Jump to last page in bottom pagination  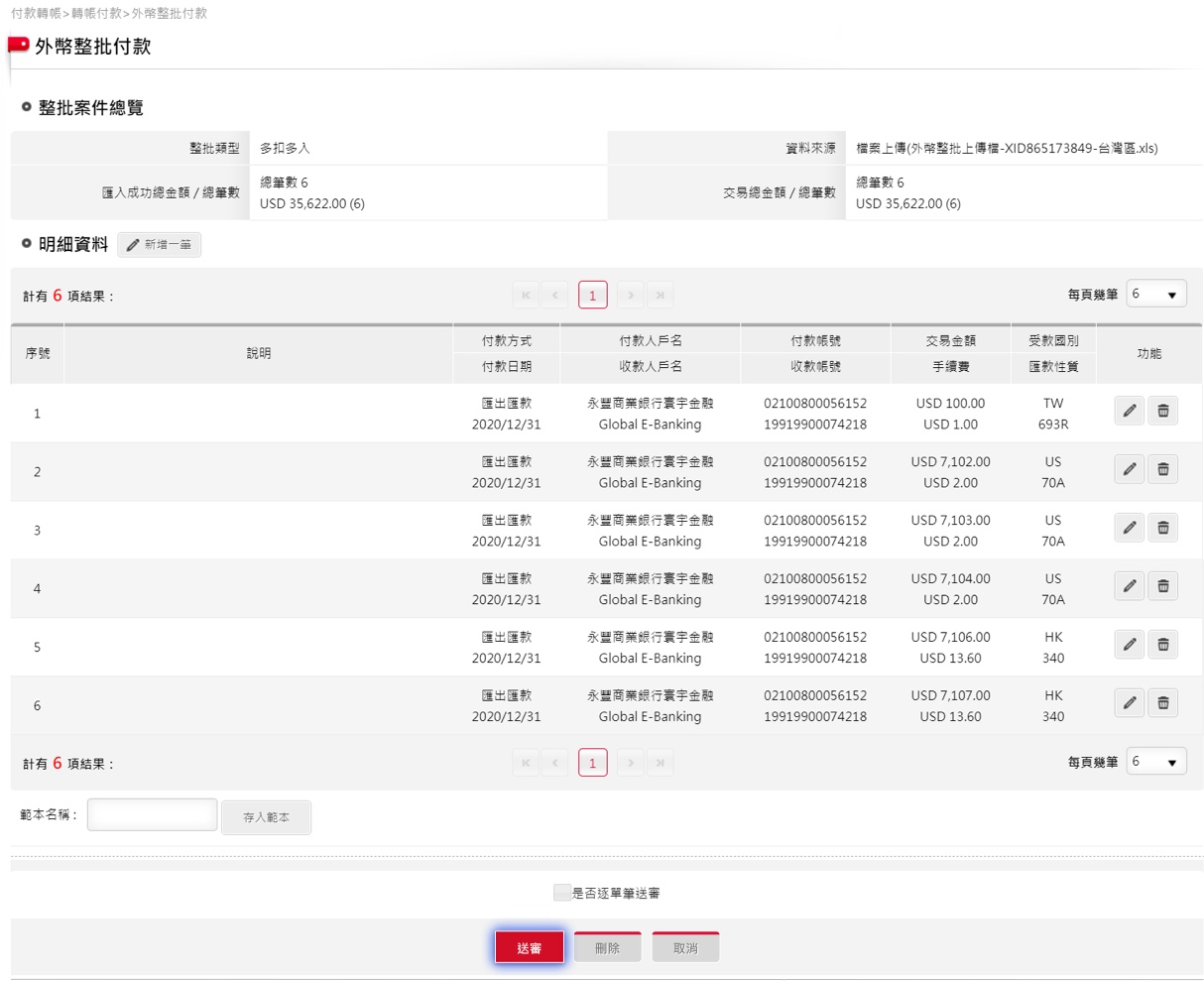(660, 763)
